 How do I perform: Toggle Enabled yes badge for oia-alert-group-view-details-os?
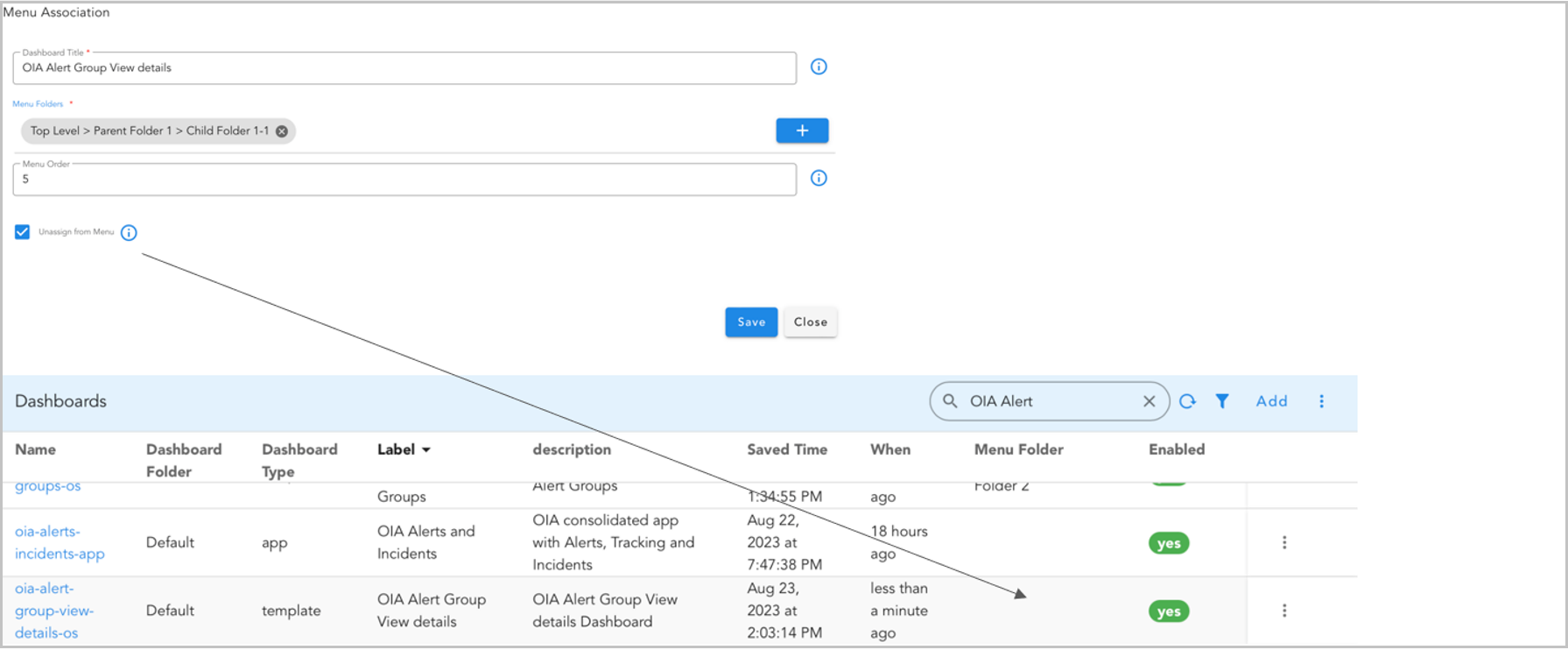(1168, 611)
